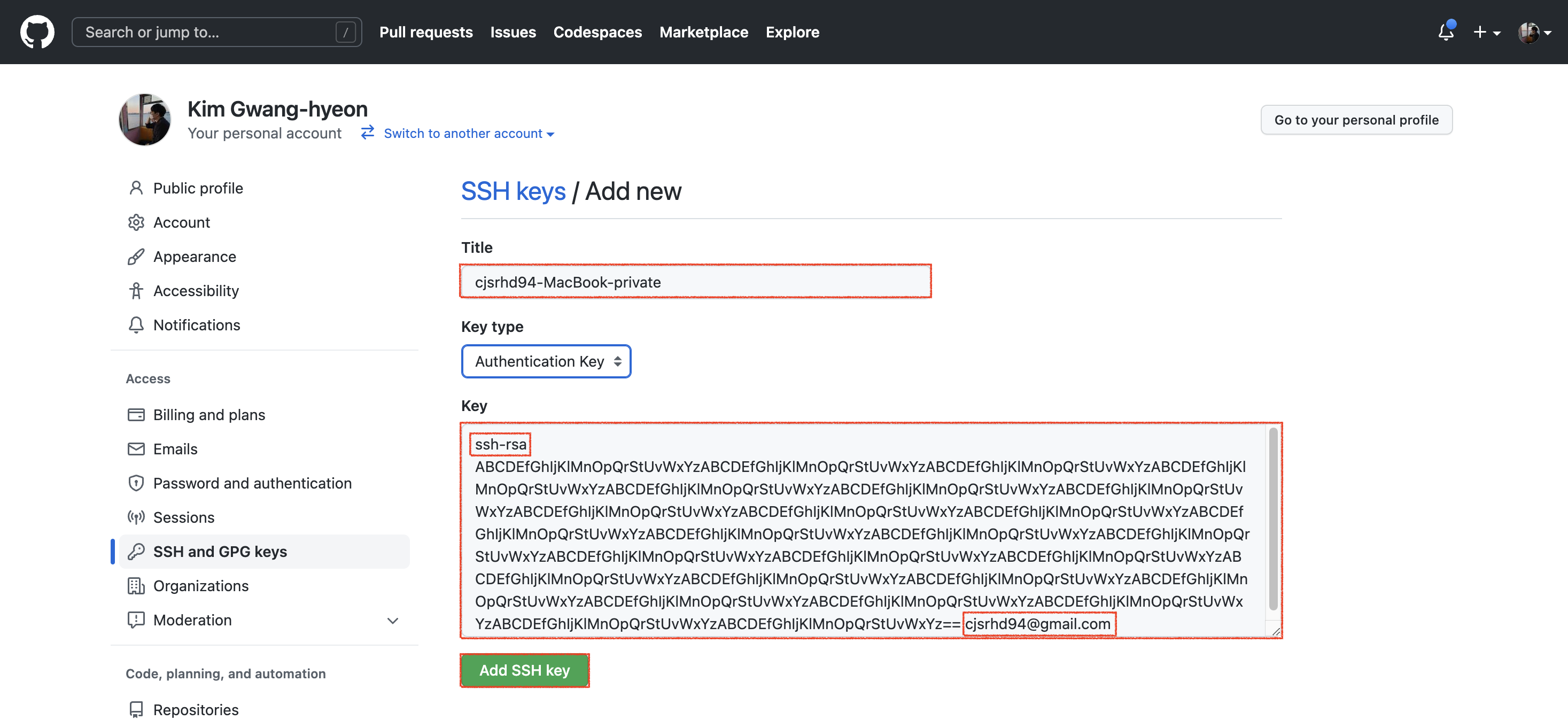Open the Key type Authentication Key dropdown
Viewport: 1568px width, 728px height.
pos(546,361)
